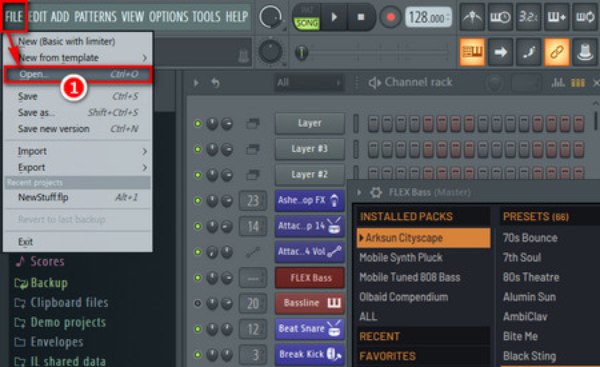Open the HELP menu
The width and height of the screenshot is (600, 367).
237,16
